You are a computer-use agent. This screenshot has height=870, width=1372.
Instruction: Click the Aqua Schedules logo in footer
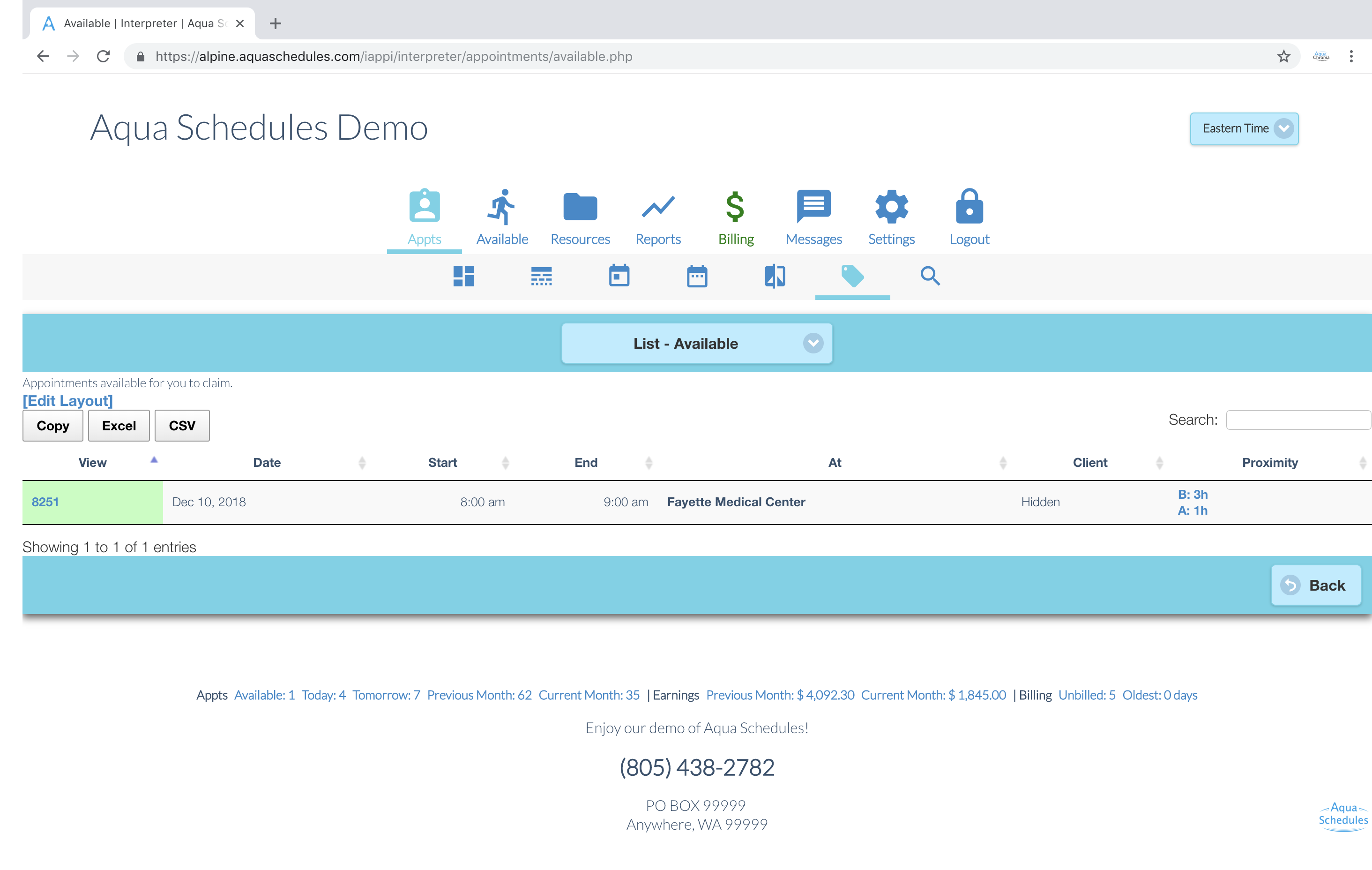(1343, 817)
